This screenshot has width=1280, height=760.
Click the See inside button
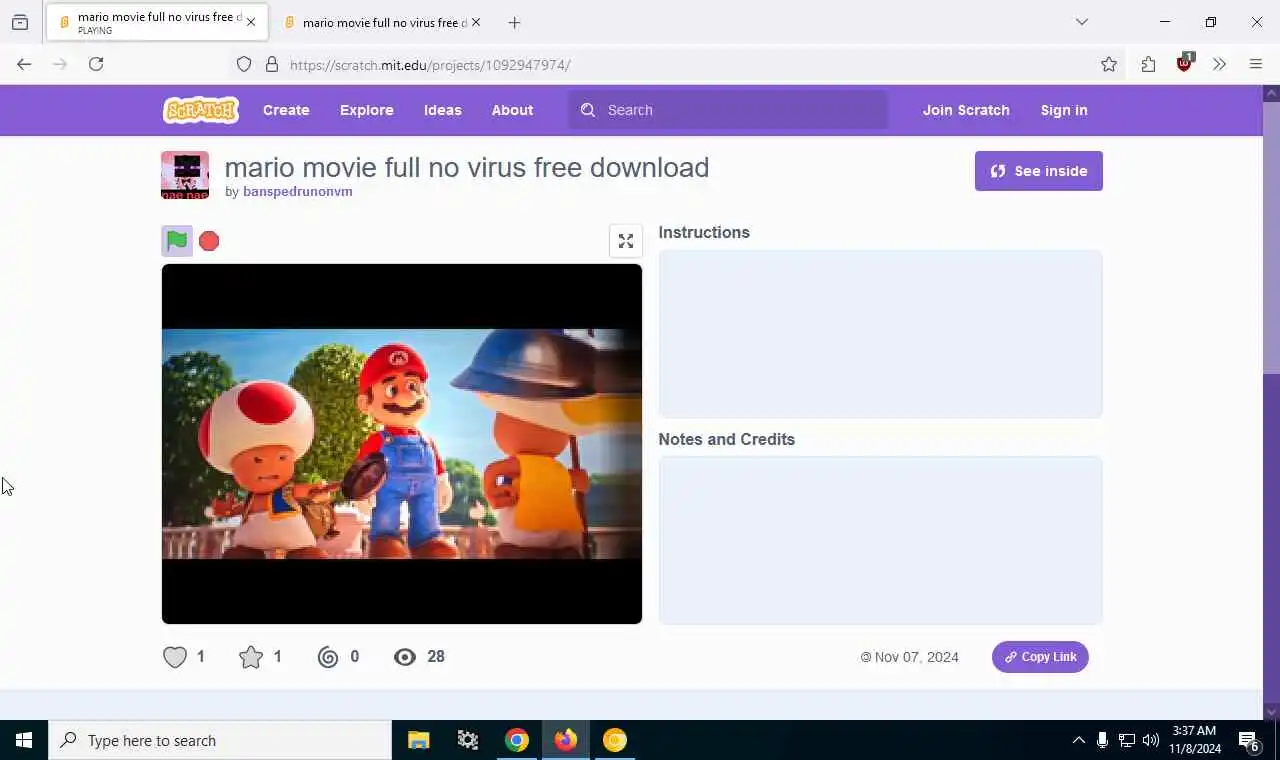tap(1039, 171)
